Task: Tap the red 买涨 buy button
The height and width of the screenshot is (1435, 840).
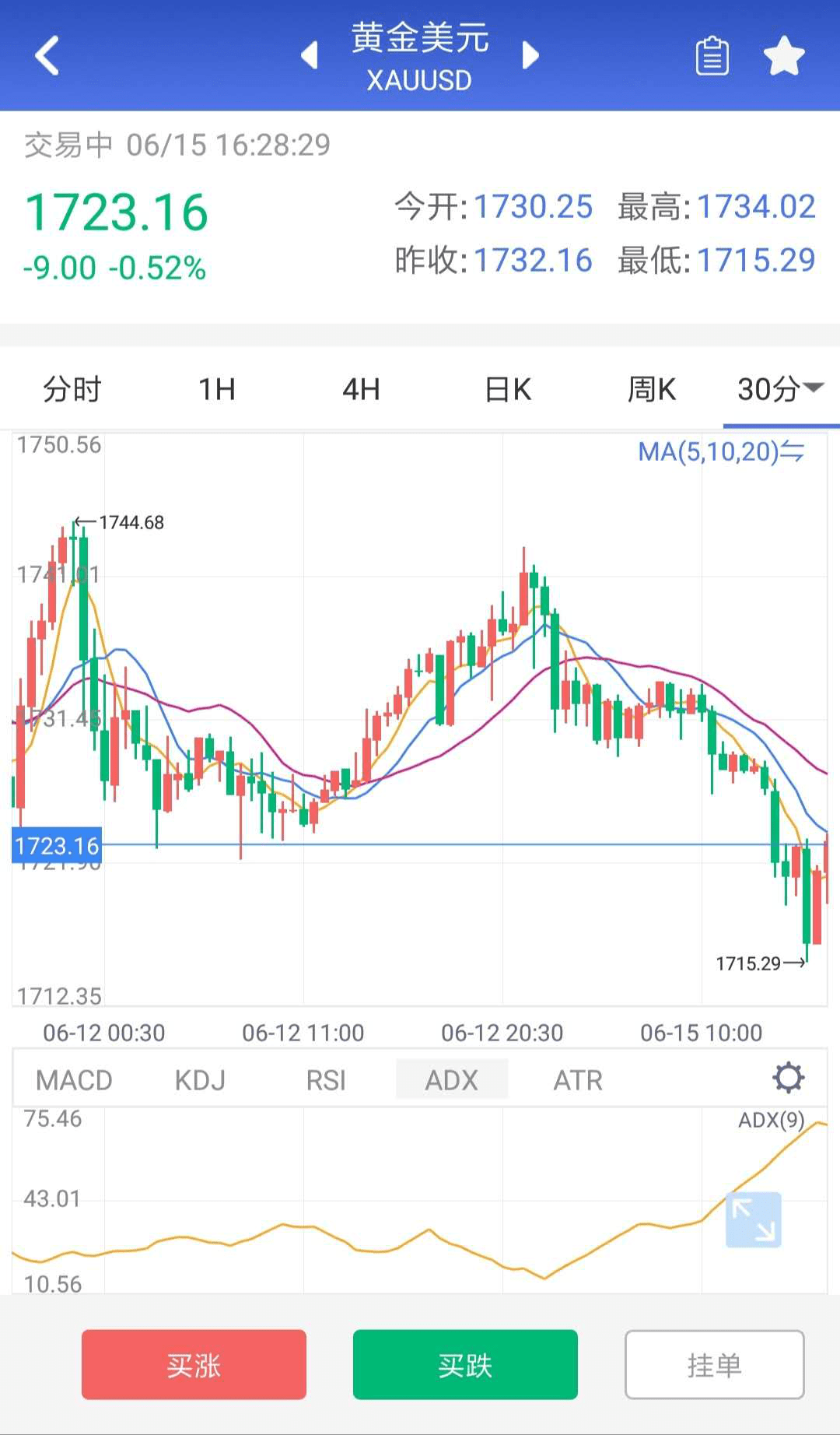Action: pos(194,1365)
